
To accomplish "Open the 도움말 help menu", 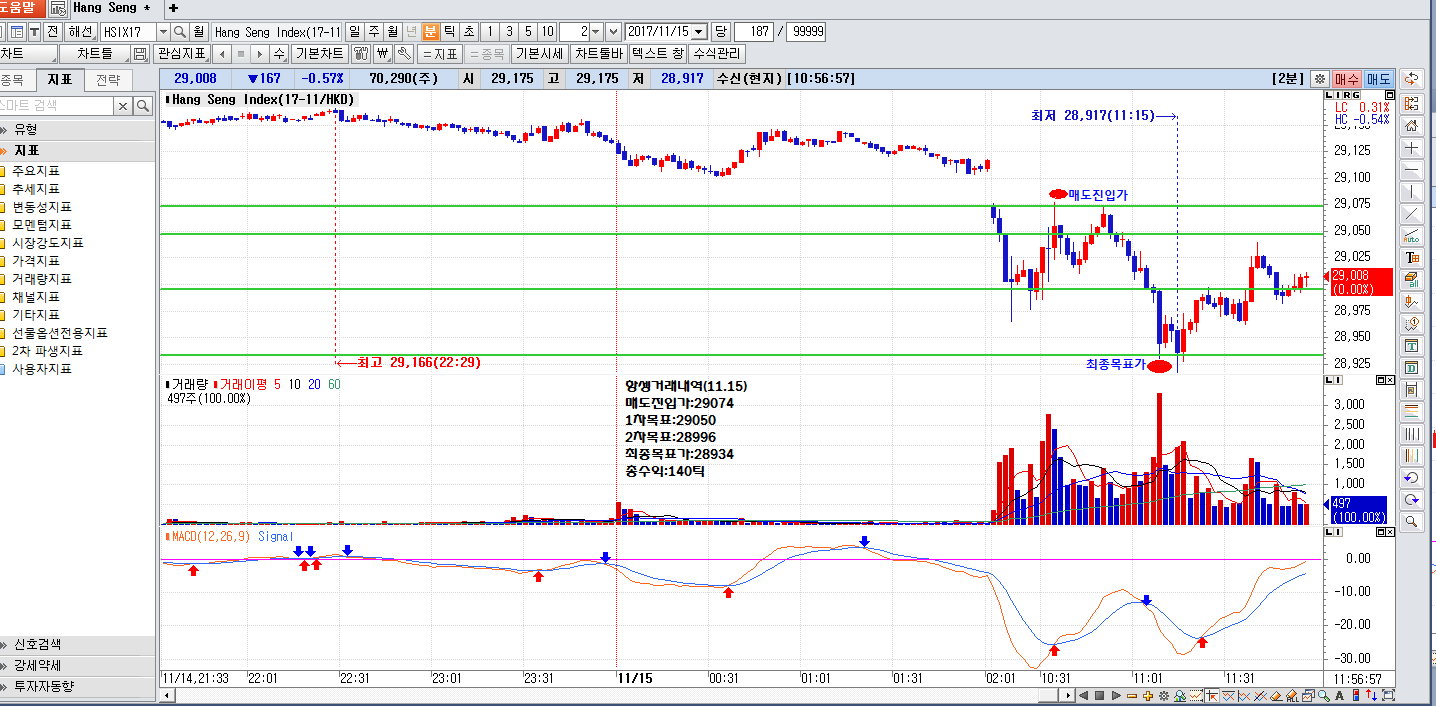I will click(x=22, y=8).
